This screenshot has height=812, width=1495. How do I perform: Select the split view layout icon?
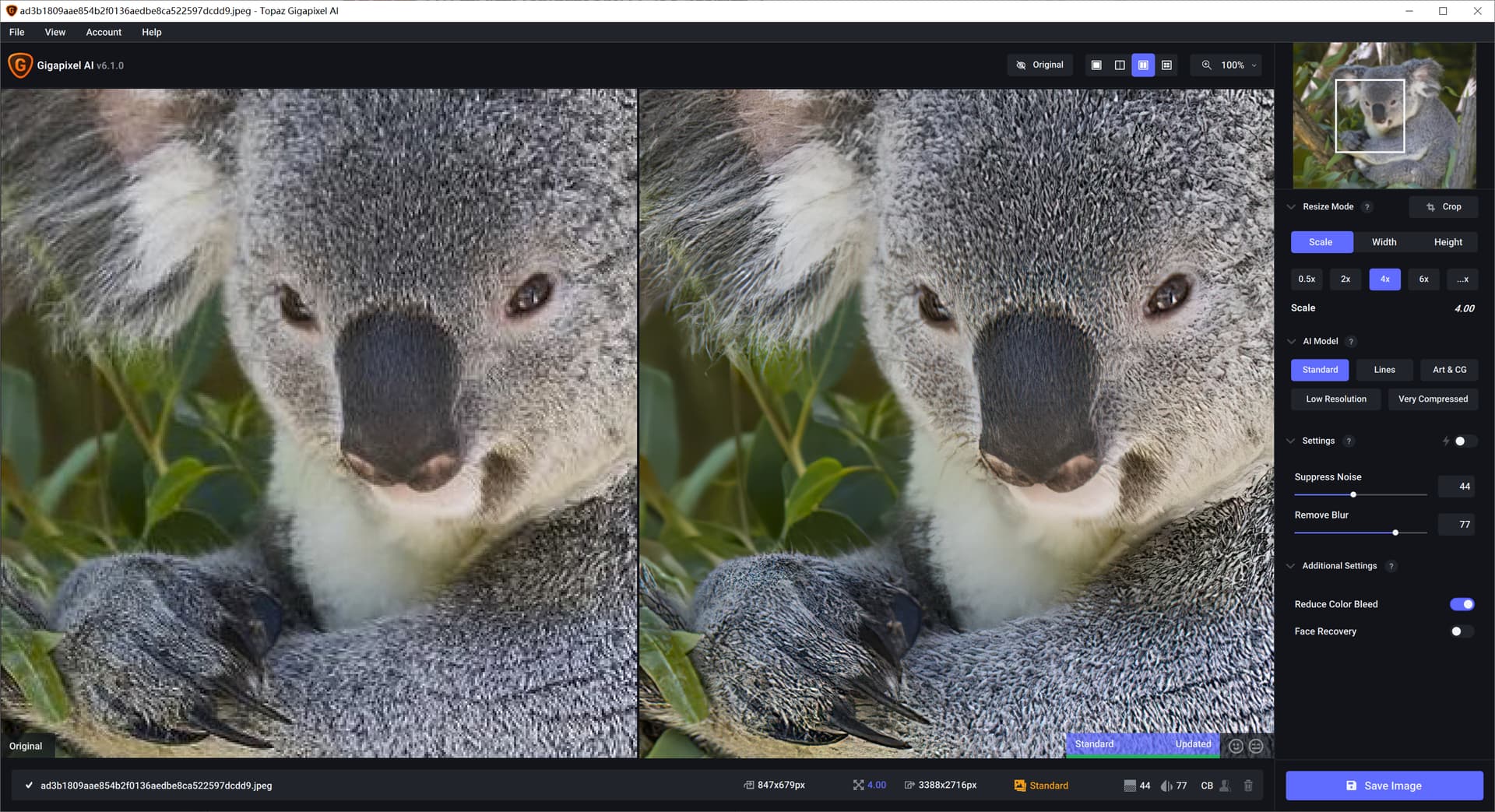pos(1120,65)
